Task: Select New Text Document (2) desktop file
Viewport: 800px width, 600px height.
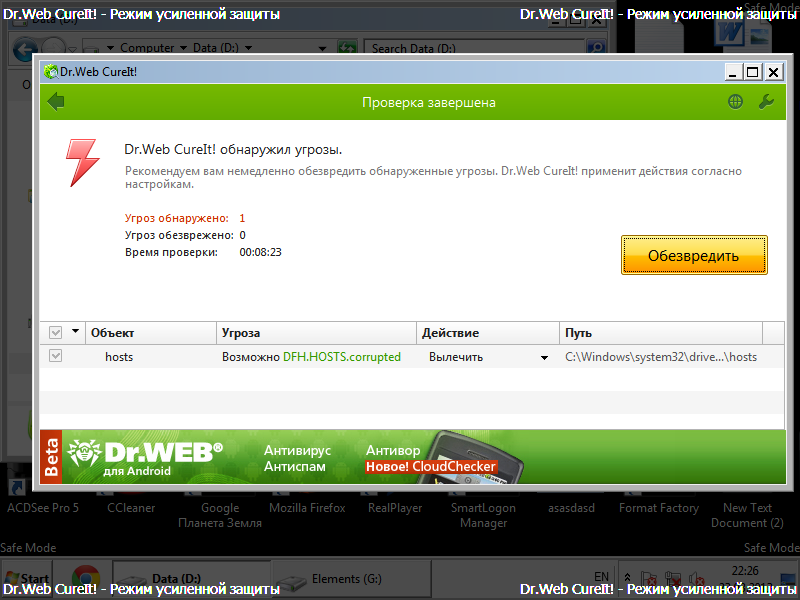Action: click(747, 515)
